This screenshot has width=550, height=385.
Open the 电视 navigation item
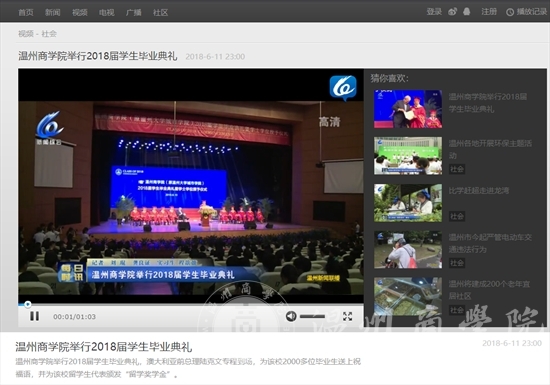tap(107, 13)
